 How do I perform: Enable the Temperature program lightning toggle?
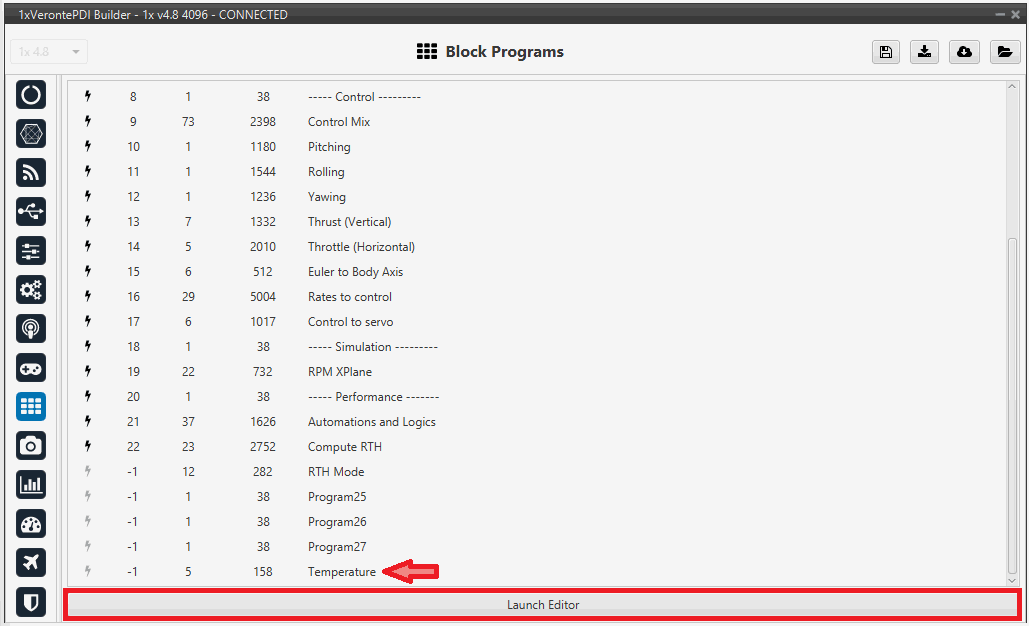tap(88, 572)
